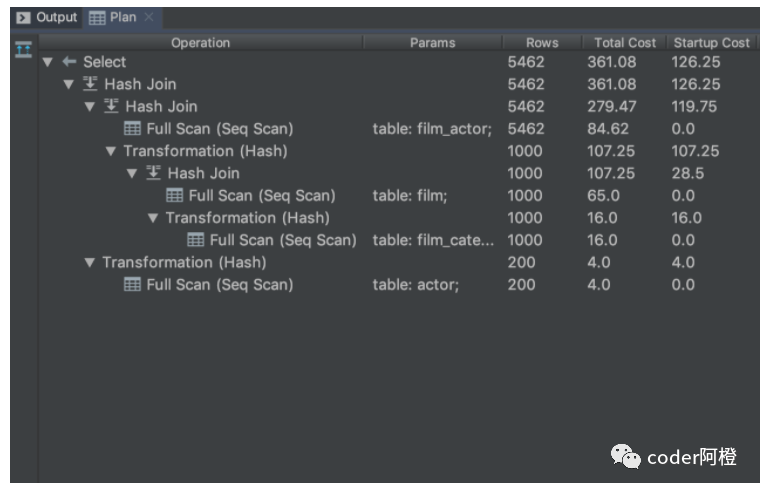This screenshot has width=762, height=491.
Task: Collapse the first Hash Join node
Action: (x=69, y=85)
